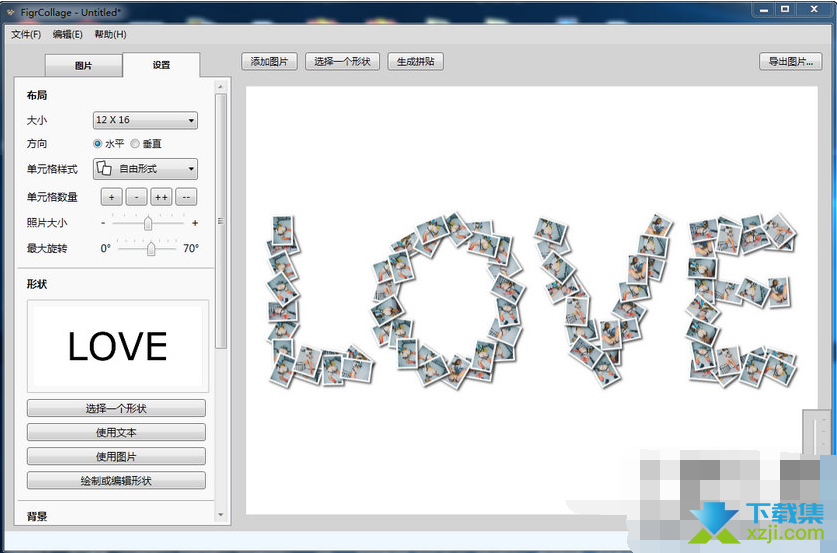Click the settings panel scroll up arrow

[x=221, y=86]
